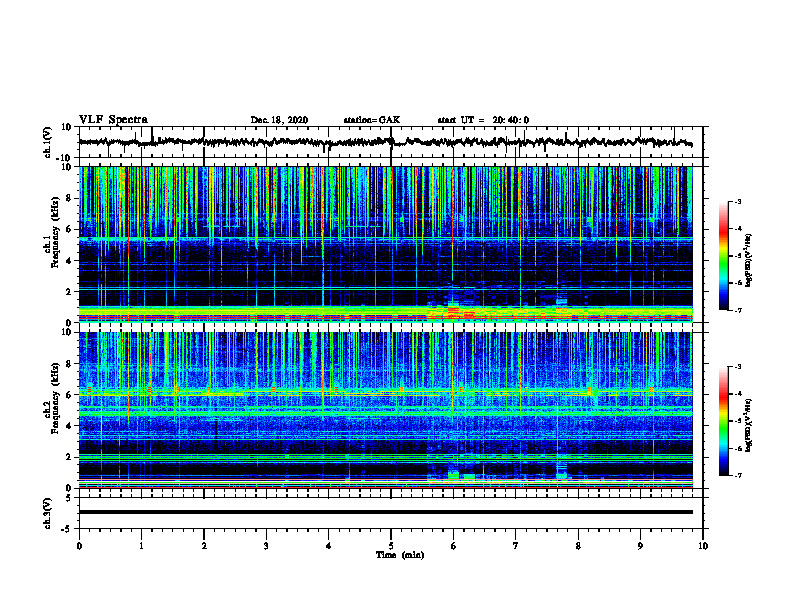Select the date text "Dec. 18, 2020"
Screen dimensions: 792x612
[x=279, y=120]
